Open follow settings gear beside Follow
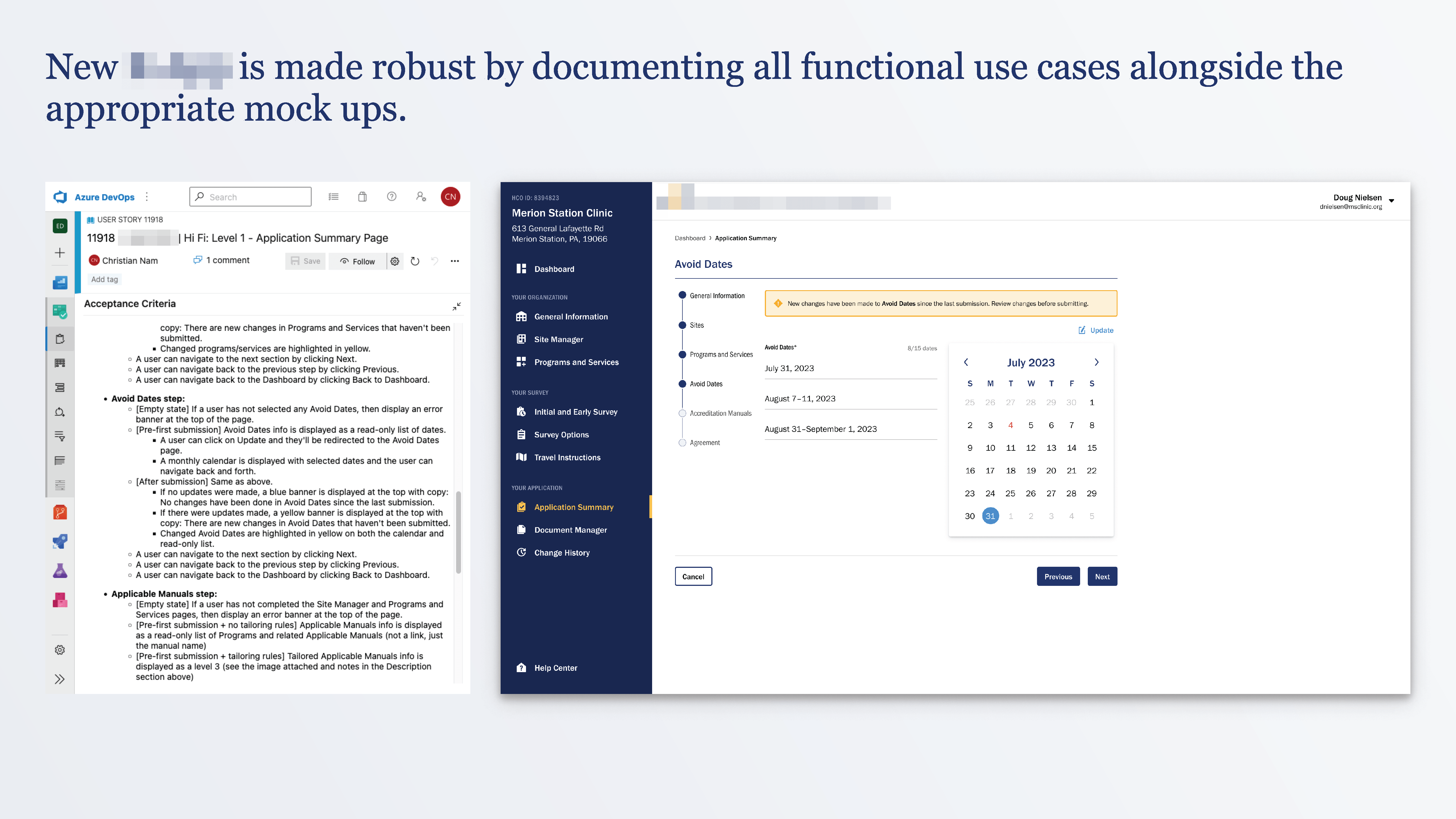 tap(395, 261)
